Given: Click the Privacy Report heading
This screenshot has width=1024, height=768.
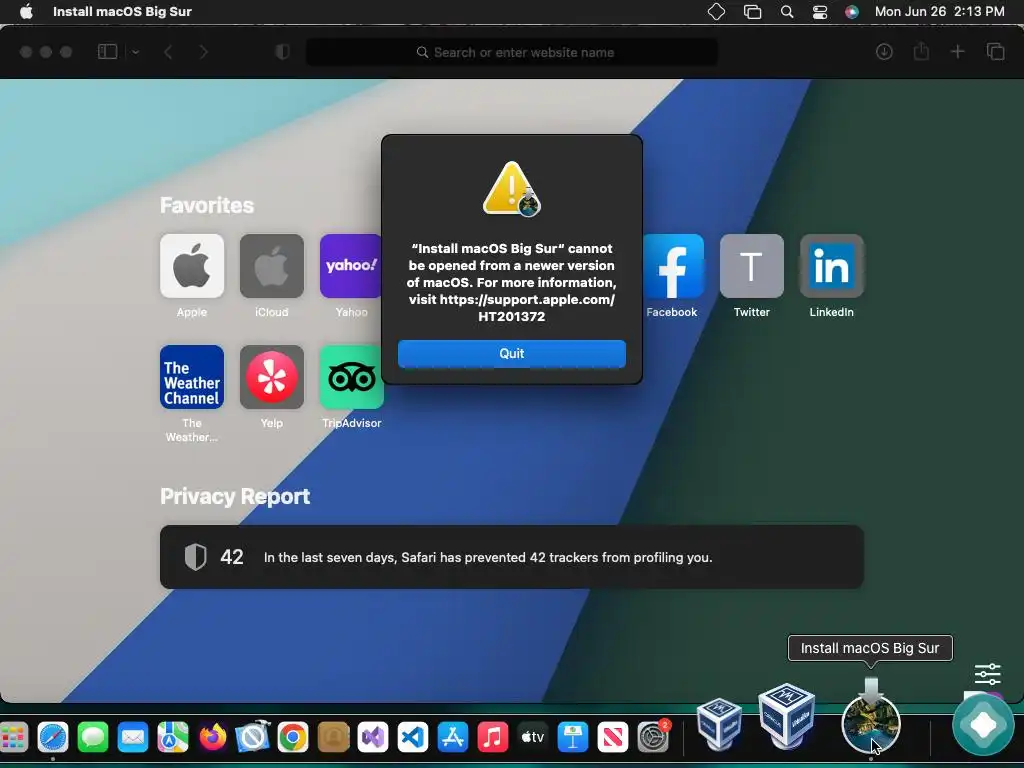Looking at the screenshot, I should [x=234, y=496].
